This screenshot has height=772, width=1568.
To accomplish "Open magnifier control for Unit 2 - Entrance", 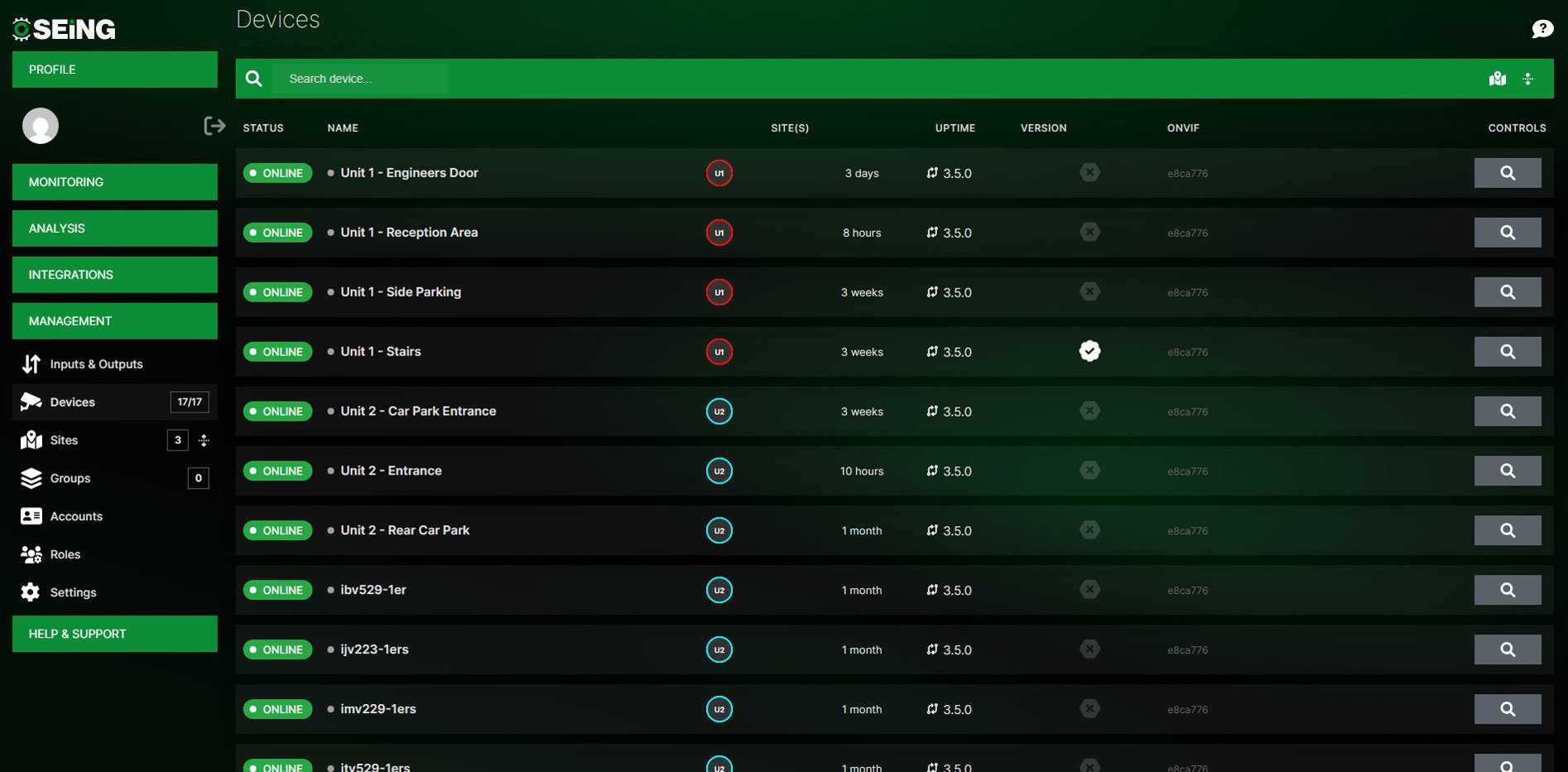I will pos(1508,471).
